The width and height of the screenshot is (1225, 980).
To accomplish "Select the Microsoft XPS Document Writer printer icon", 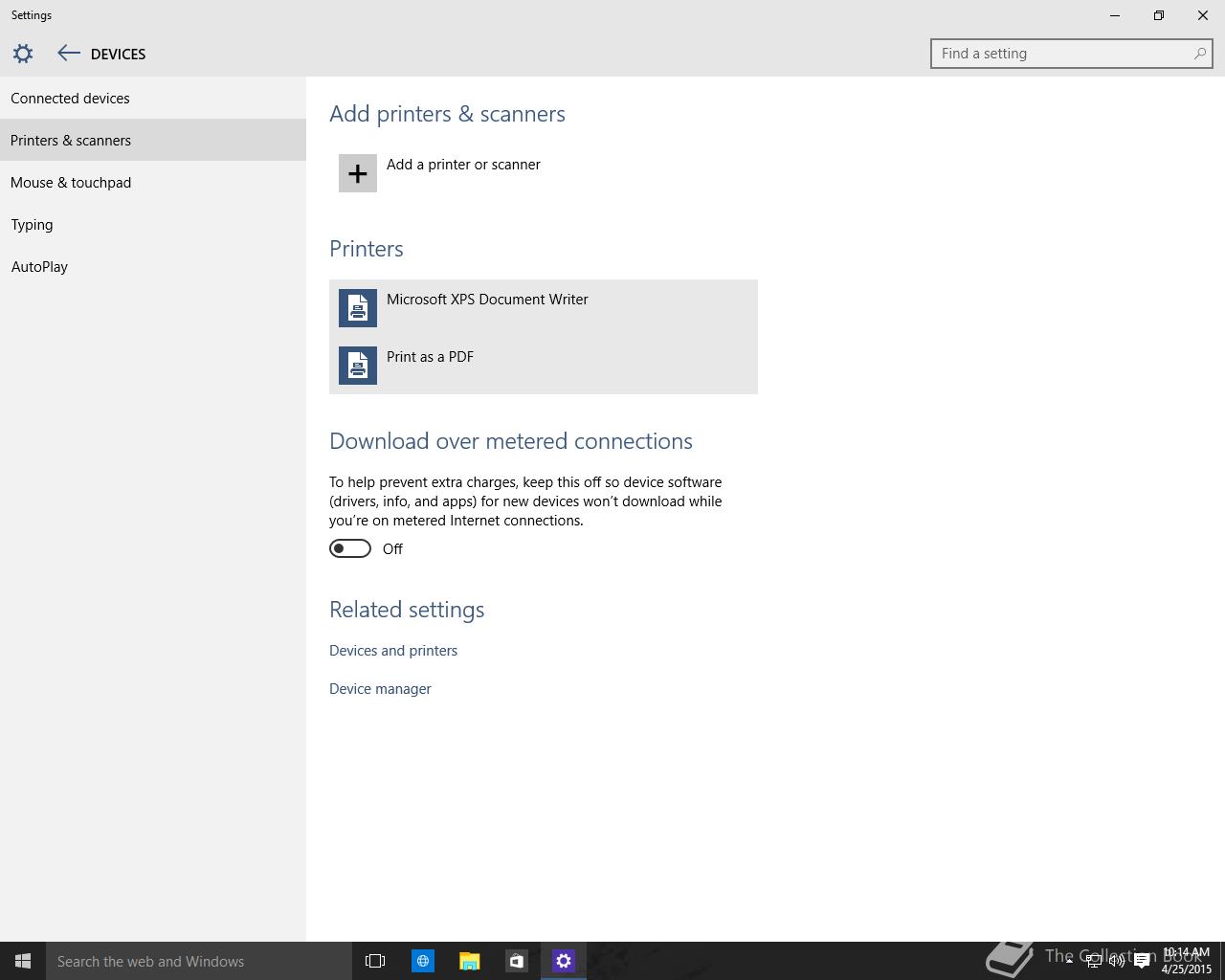I will pyautogui.click(x=358, y=308).
